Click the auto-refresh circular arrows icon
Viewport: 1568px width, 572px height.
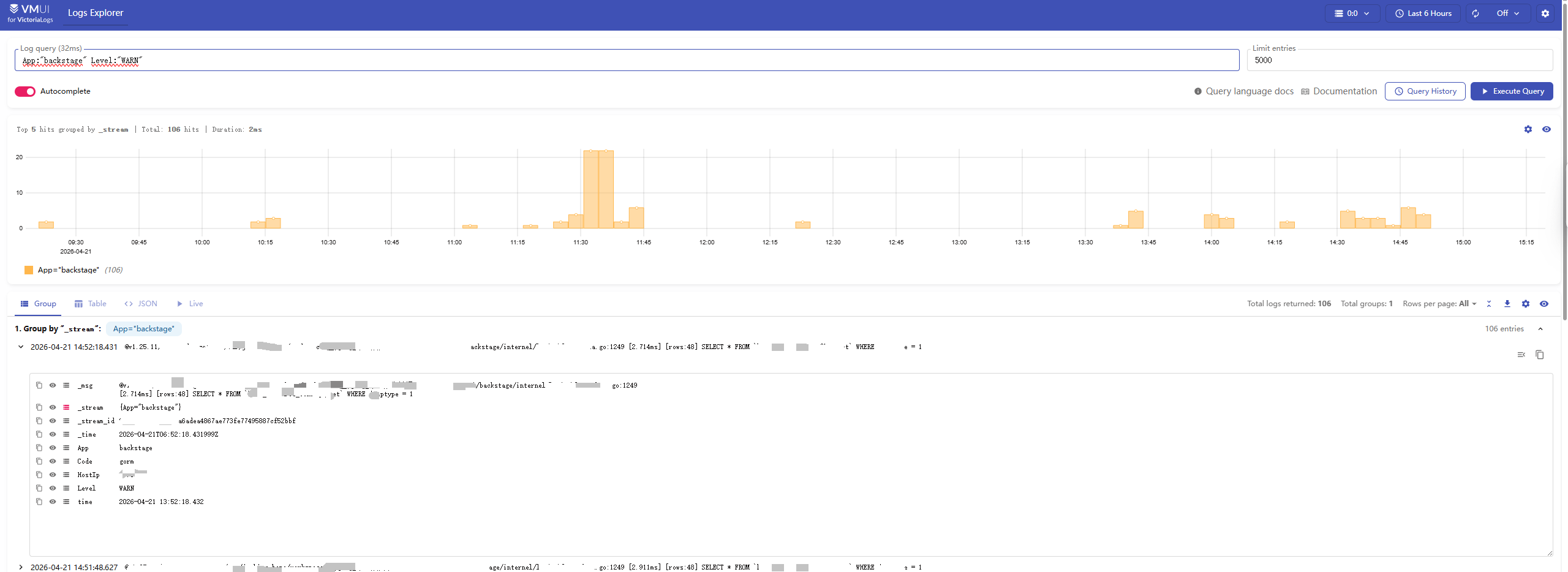[x=1476, y=13]
